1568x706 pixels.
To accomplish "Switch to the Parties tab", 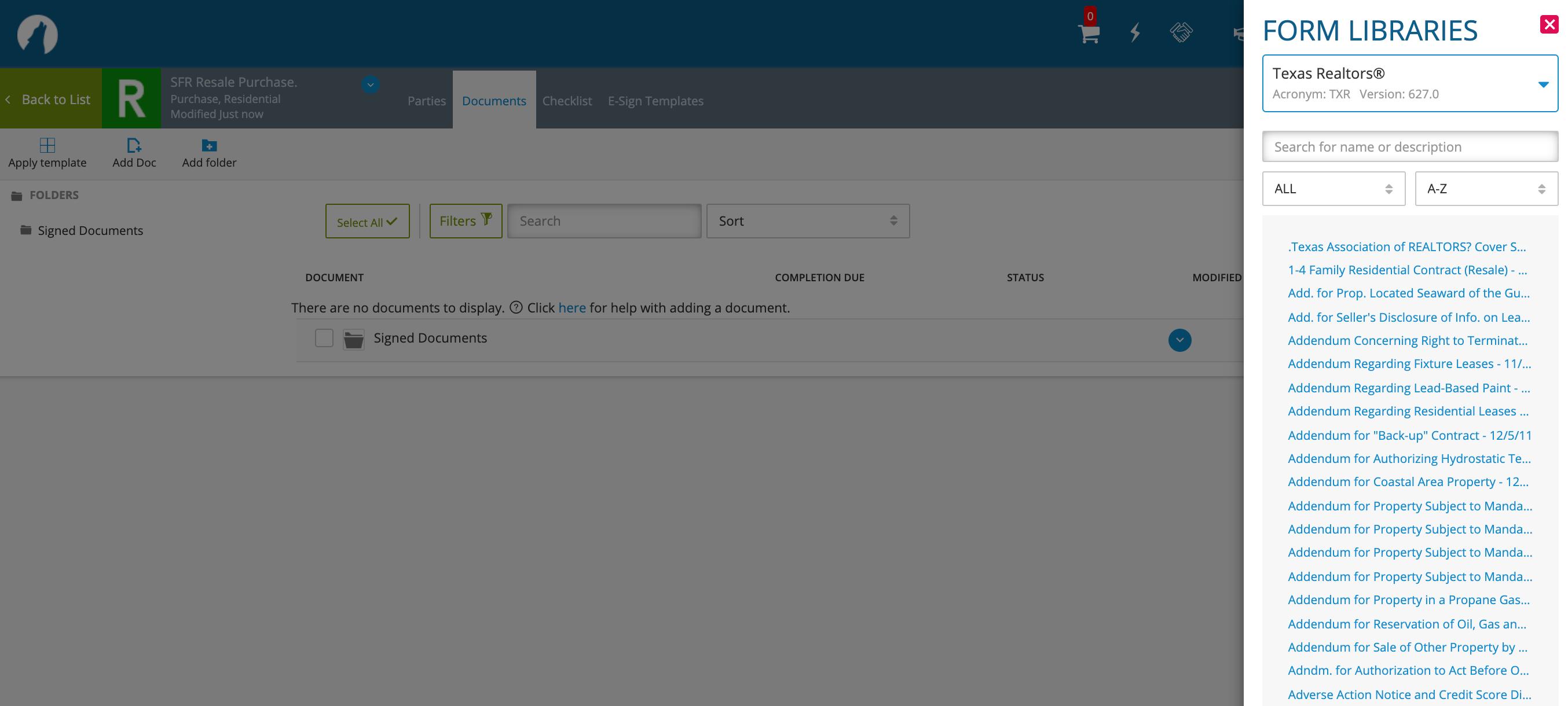I will (x=426, y=101).
